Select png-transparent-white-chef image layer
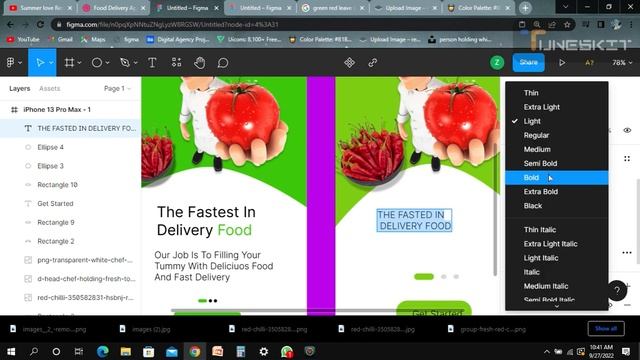640x360 pixels. coord(71,260)
